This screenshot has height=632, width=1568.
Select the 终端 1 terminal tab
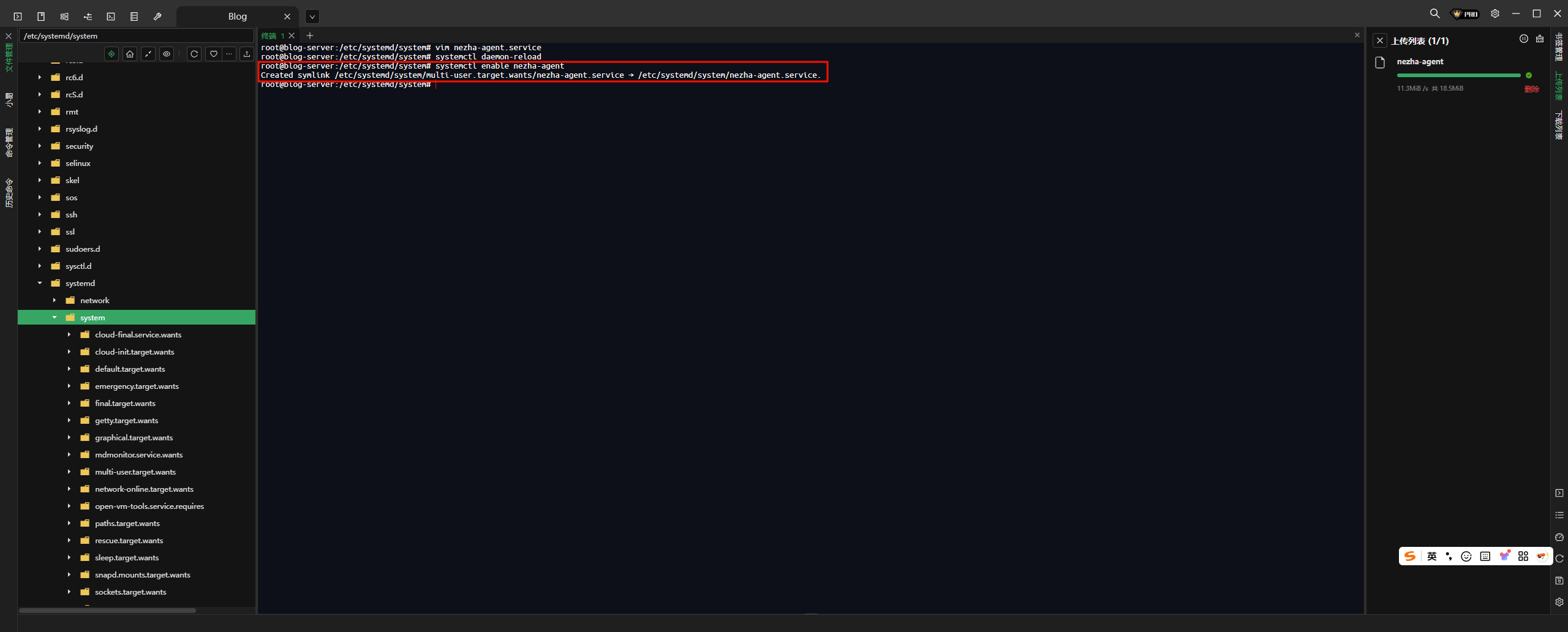coord(273,36)
